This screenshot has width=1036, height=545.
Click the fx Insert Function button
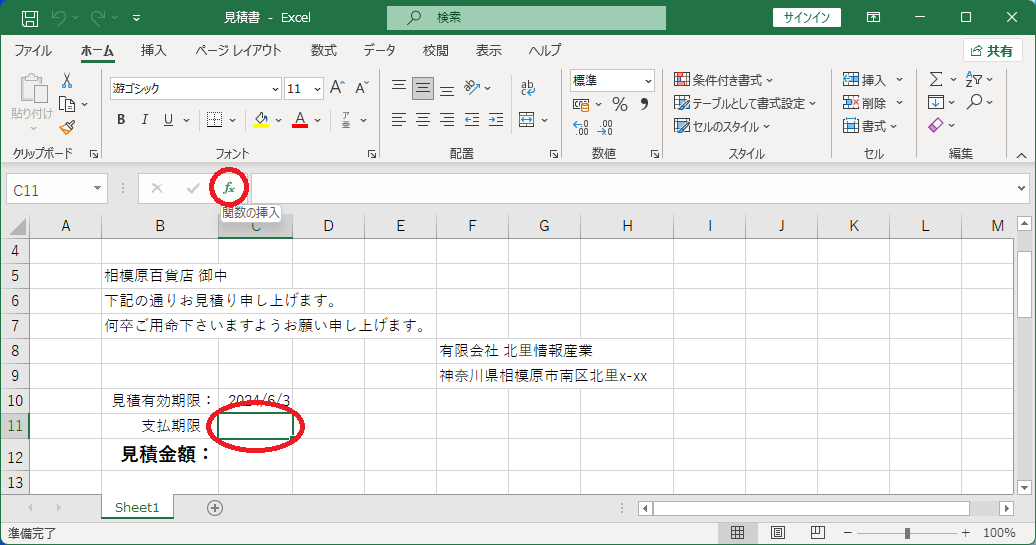coord(229,188)
